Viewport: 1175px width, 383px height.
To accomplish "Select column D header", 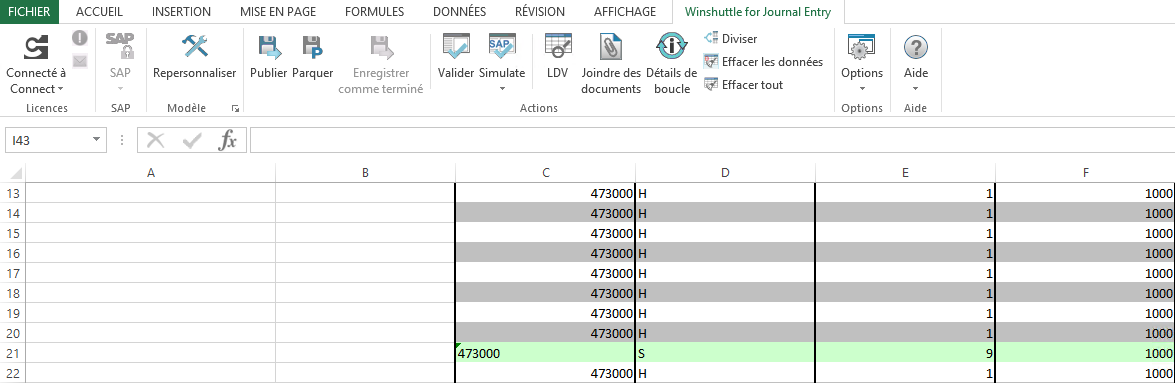I will coord(725,173).
